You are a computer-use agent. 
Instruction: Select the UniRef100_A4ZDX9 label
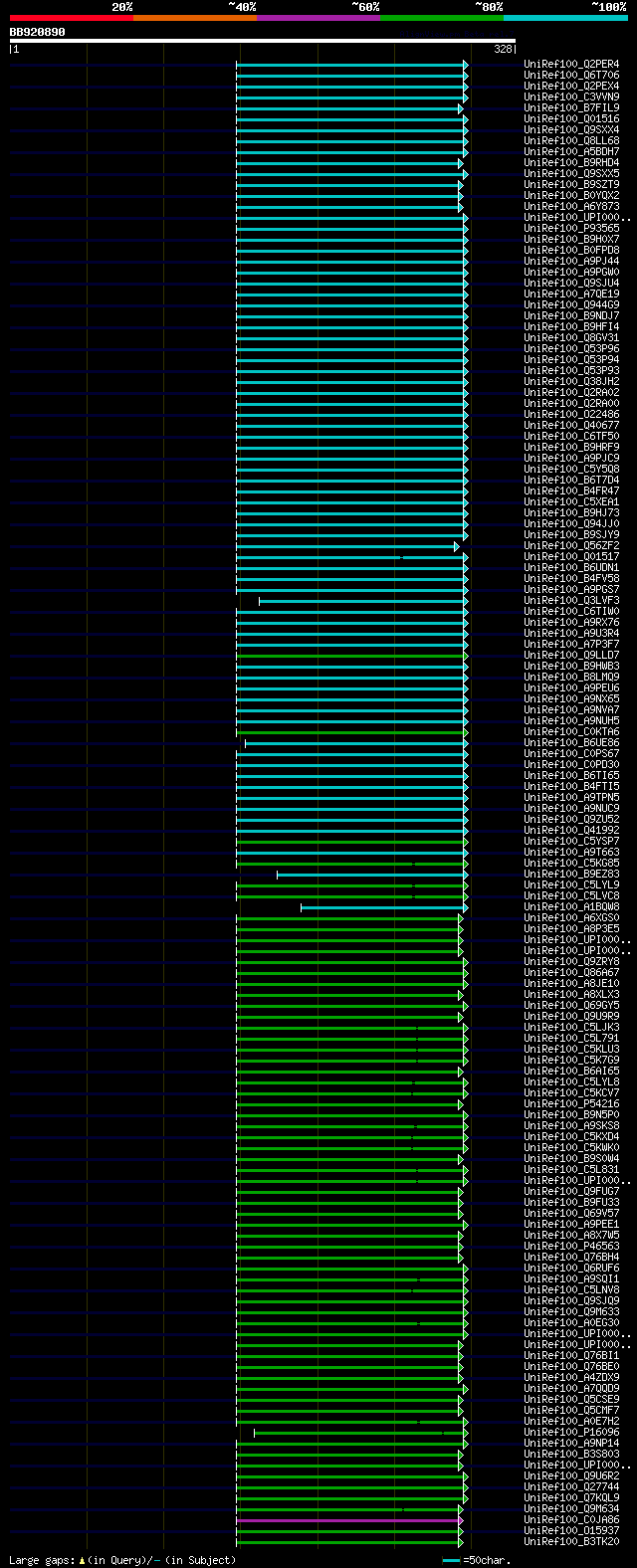(x=571, y=1378)
